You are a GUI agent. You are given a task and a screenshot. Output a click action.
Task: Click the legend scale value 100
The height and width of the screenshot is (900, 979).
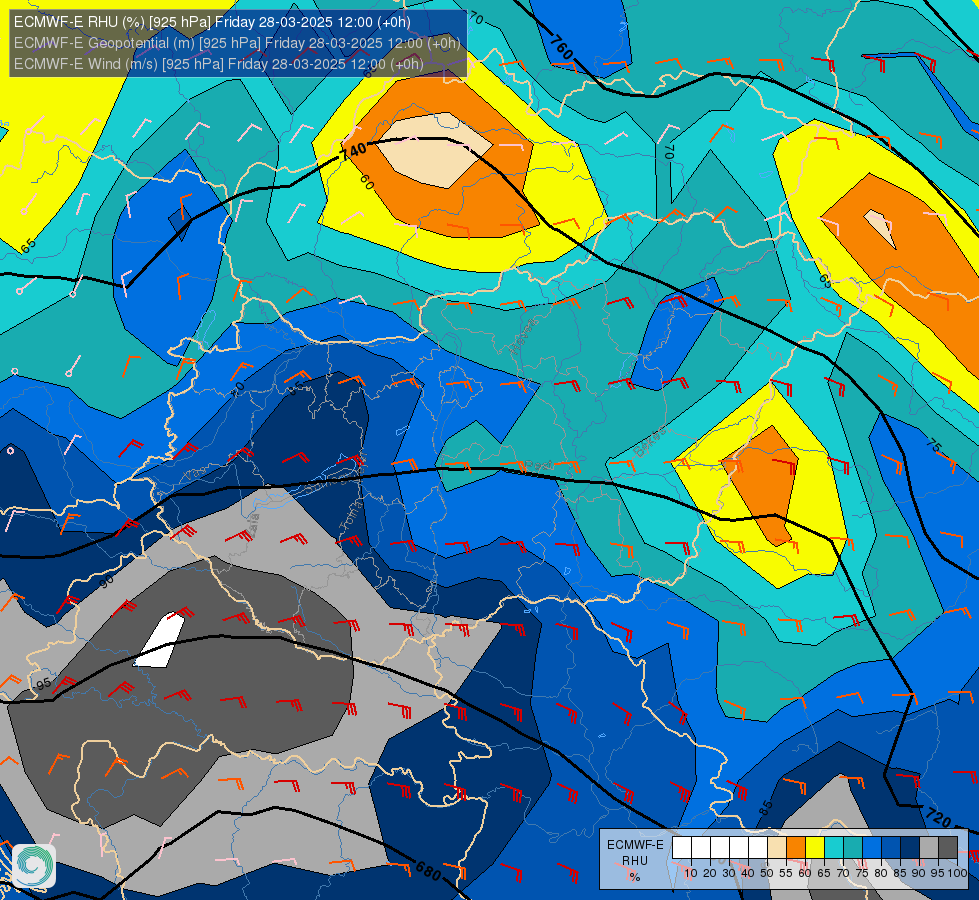957,873
